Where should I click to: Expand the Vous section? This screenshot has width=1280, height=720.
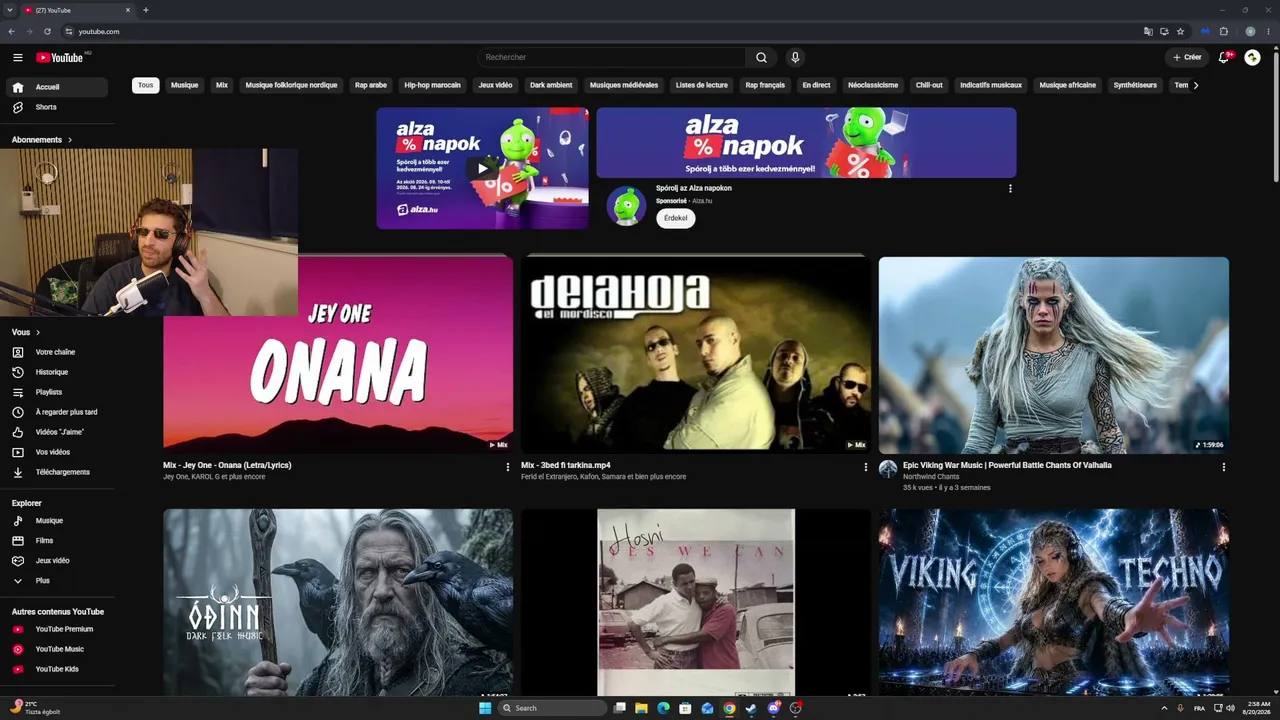pyautogui.click(x=26, y=332)
